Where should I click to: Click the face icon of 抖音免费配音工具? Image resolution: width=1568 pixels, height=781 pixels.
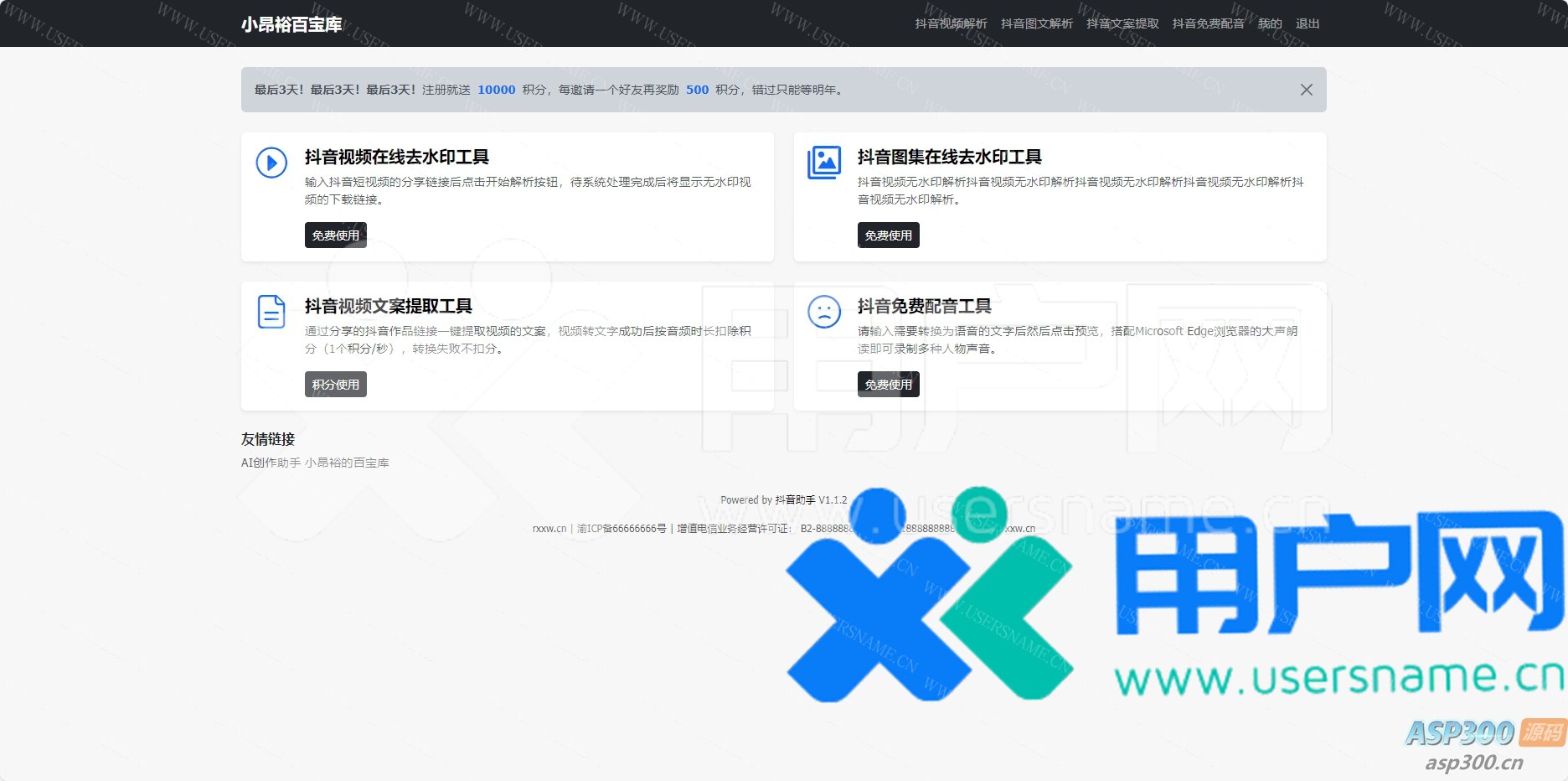pyautogui.click(x=824, y=312)
